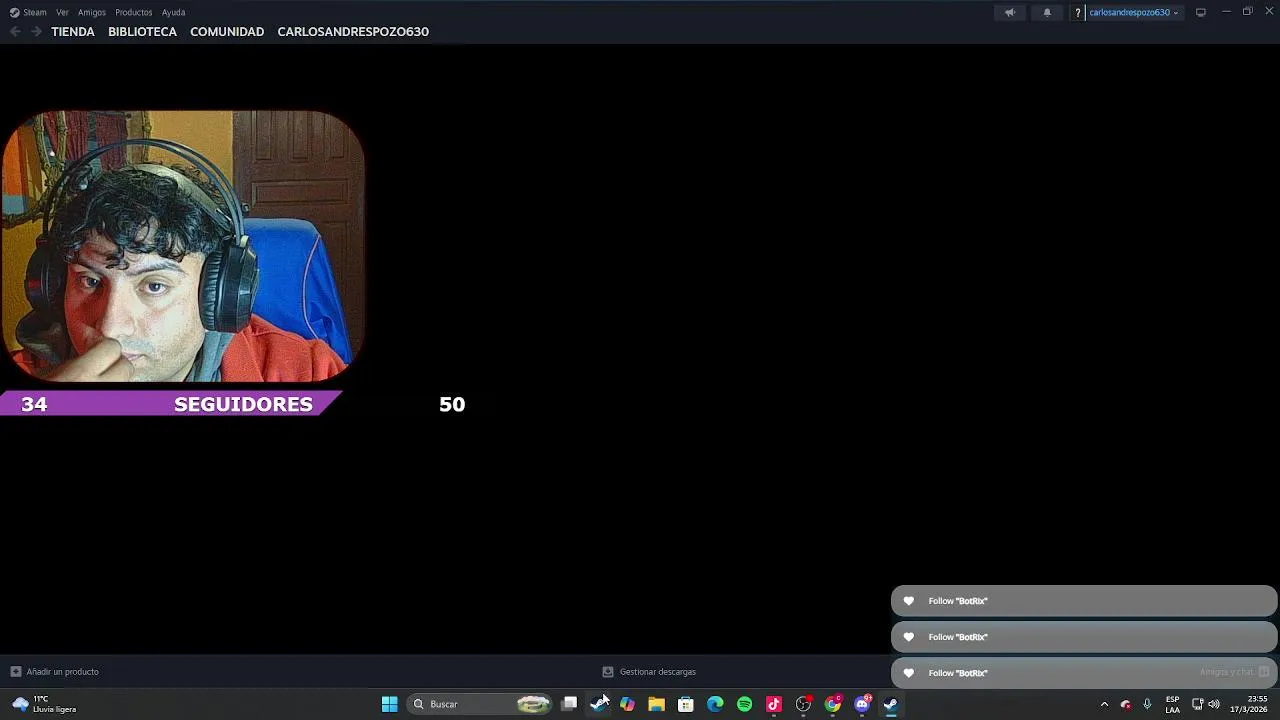The image size is (1280, 720).
Task: Open Task View on the taskbar
Action: pyautogui.click(x=569, y=704)
